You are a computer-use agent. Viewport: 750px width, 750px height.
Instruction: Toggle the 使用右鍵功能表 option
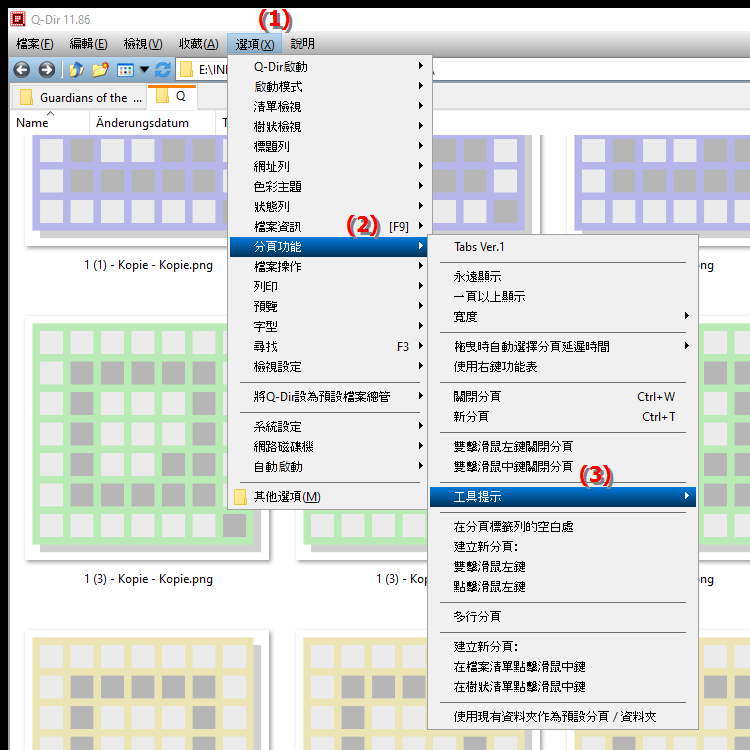(563, 366)
